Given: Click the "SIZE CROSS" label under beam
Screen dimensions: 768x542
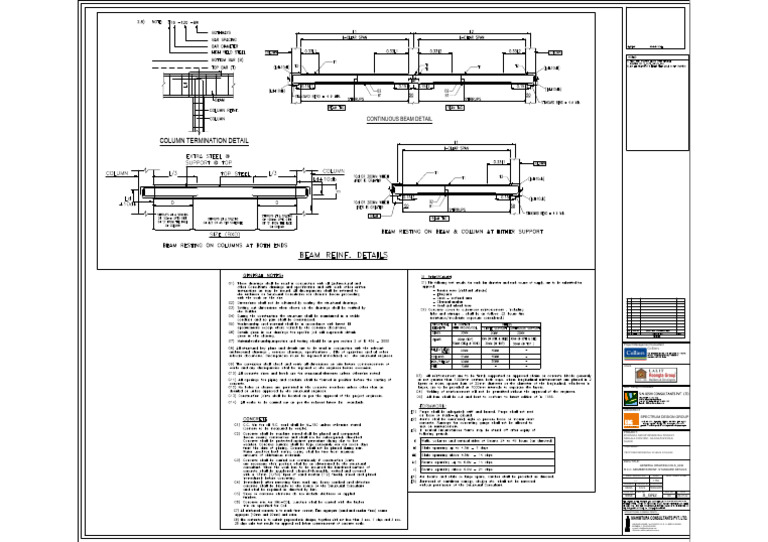Looking at the screenshot, I should [x=225, y=235].
